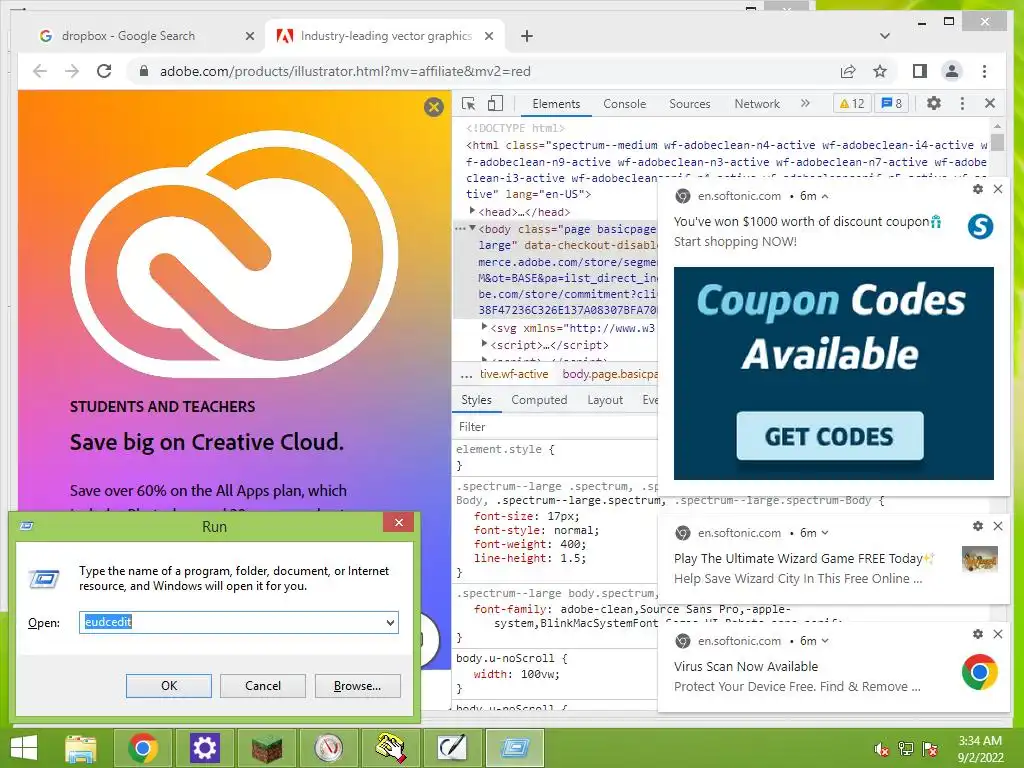
Task: Expand the svg element node
Action: 484,327
